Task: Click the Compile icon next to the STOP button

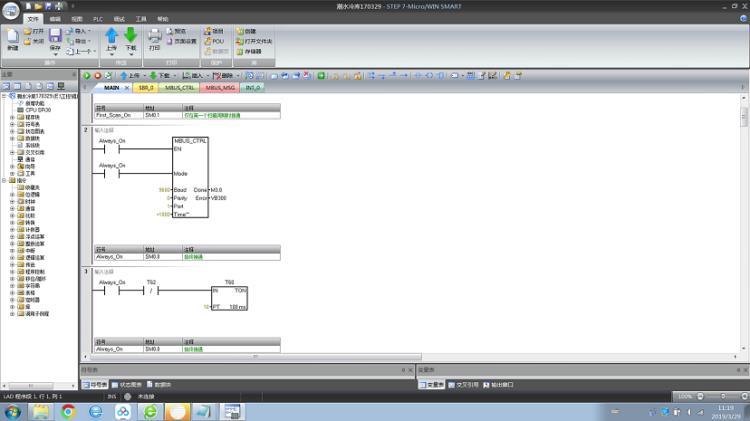Action: click(x=109, y=76)
